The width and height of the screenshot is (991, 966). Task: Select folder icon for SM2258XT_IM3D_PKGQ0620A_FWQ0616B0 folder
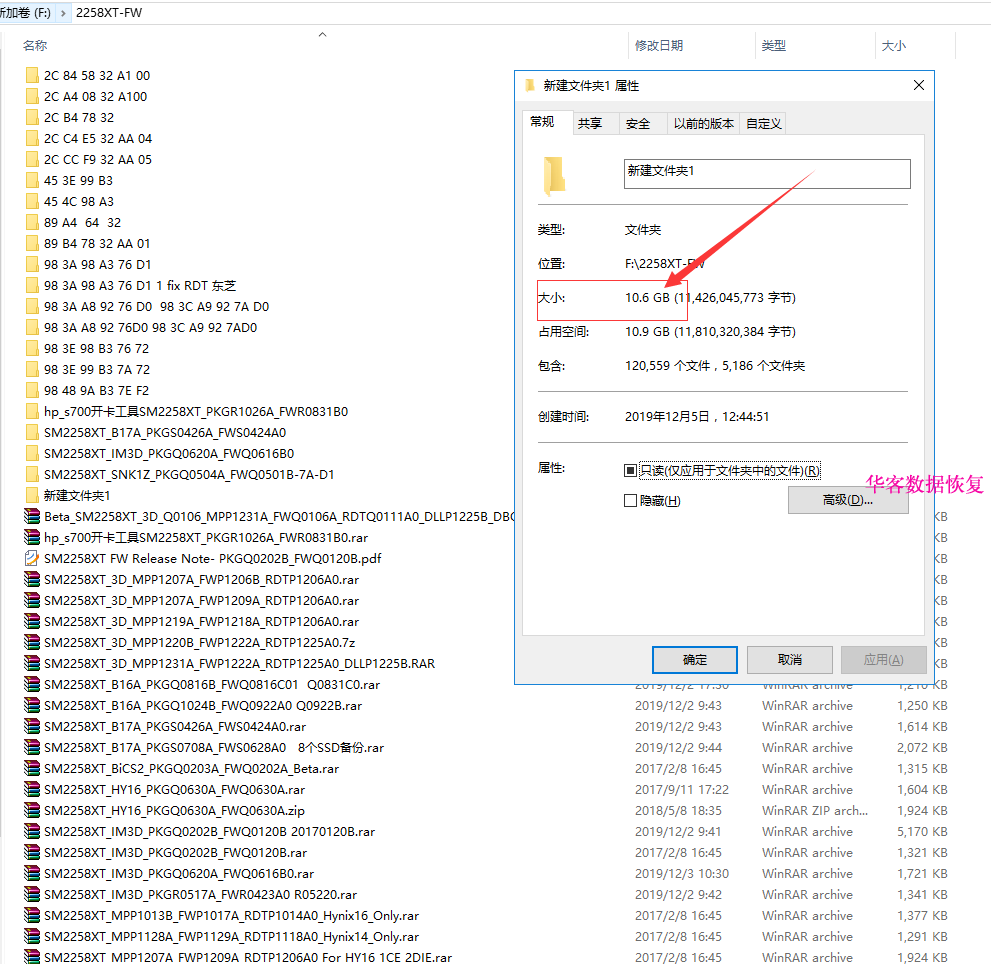[32, 453]
